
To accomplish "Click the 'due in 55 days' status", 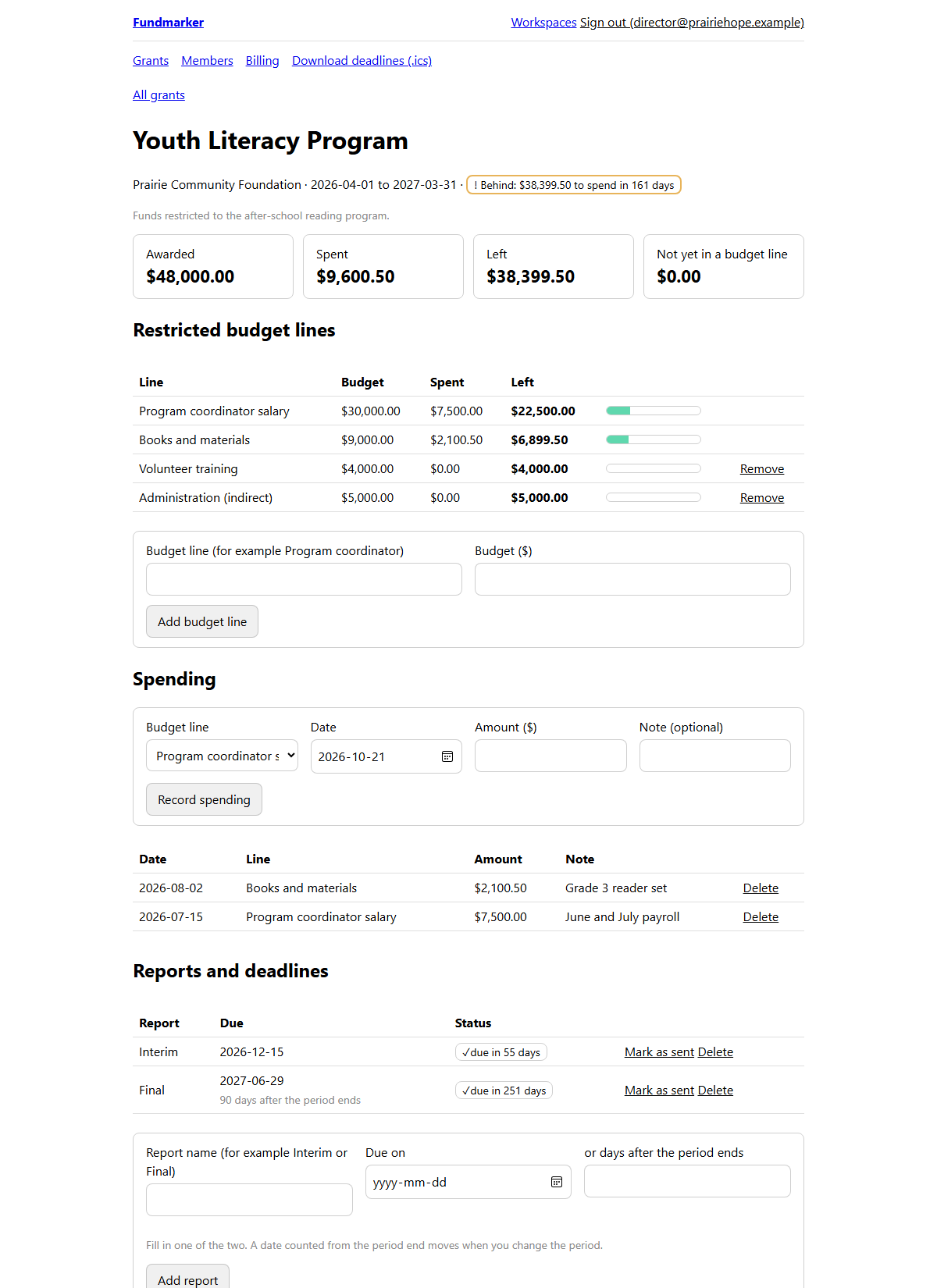I will pyautogui.click(x=501, y=1052).
